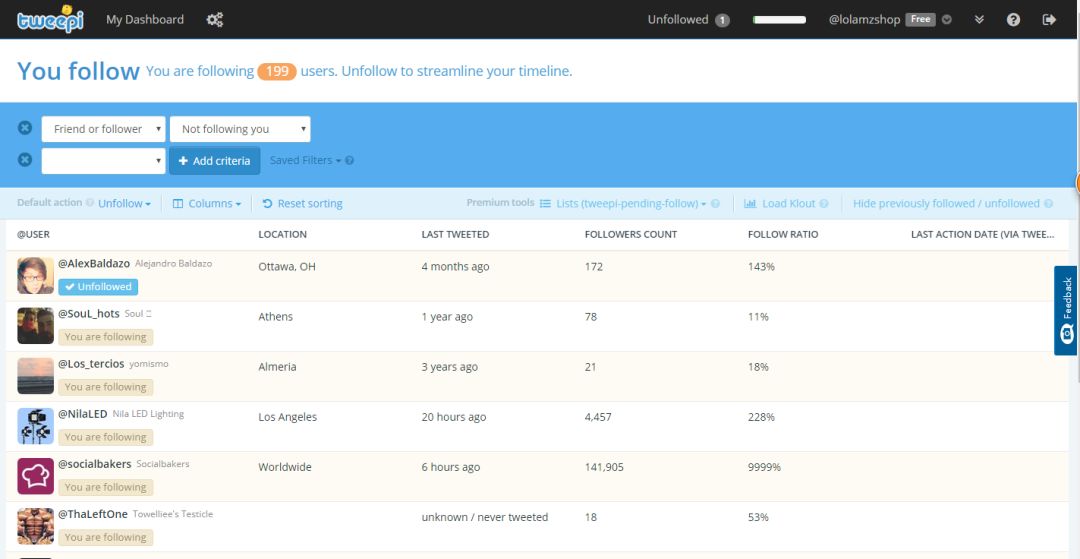Viewport: 1080px width, 559px height.
Task: Open the Unfollowed counter in header
Action: (688, 19)
